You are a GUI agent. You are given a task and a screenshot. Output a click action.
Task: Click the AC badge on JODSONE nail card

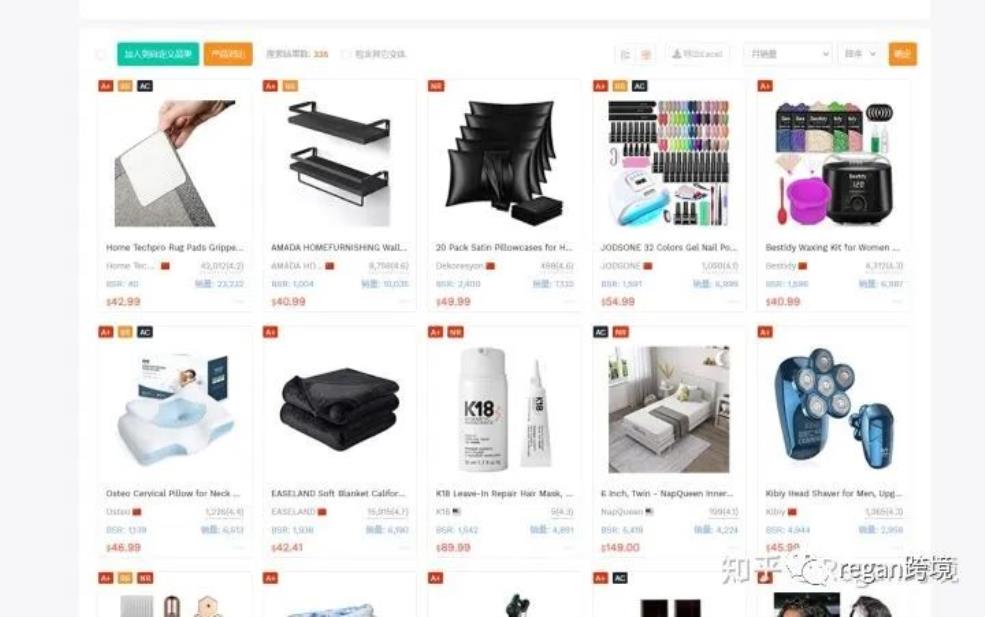pos(639,86)
